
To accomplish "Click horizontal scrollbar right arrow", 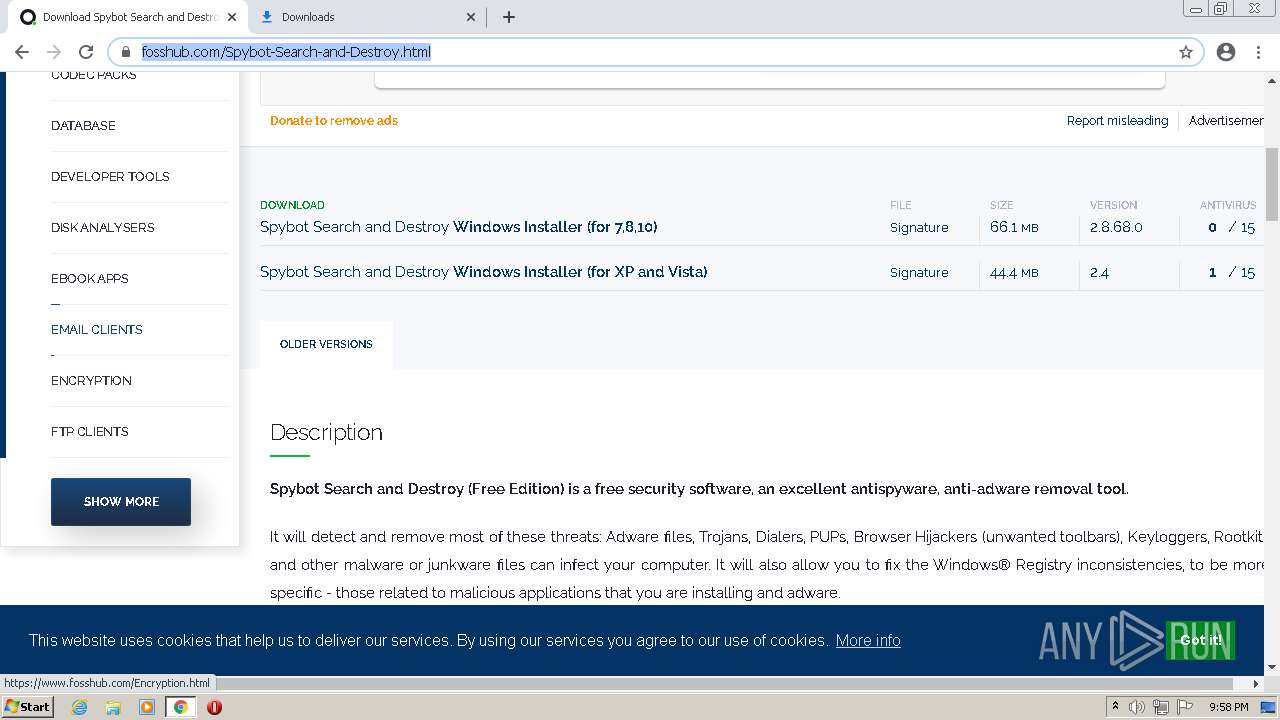I will (1256, 684).
